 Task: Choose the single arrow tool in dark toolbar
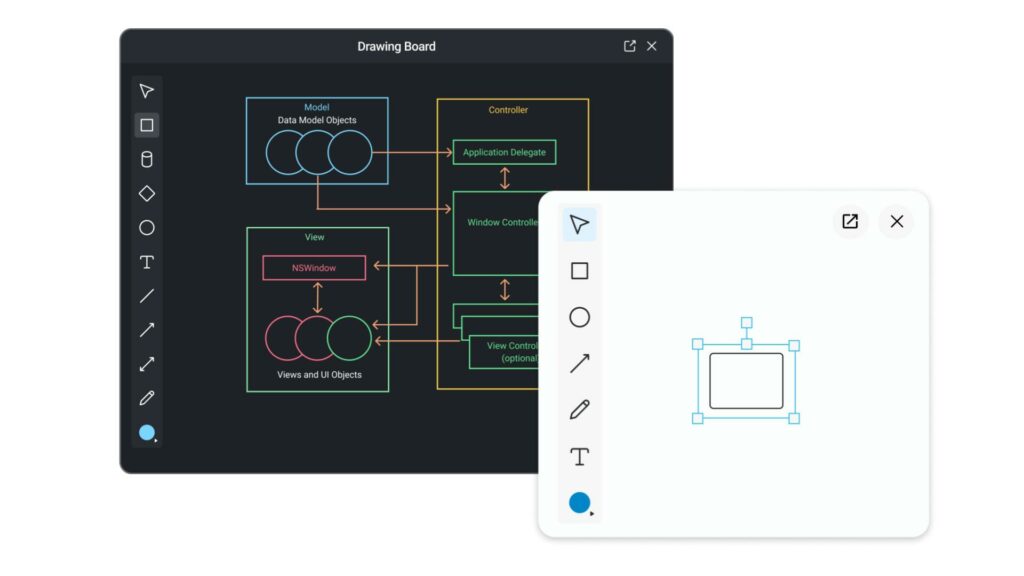click(147, 330)
